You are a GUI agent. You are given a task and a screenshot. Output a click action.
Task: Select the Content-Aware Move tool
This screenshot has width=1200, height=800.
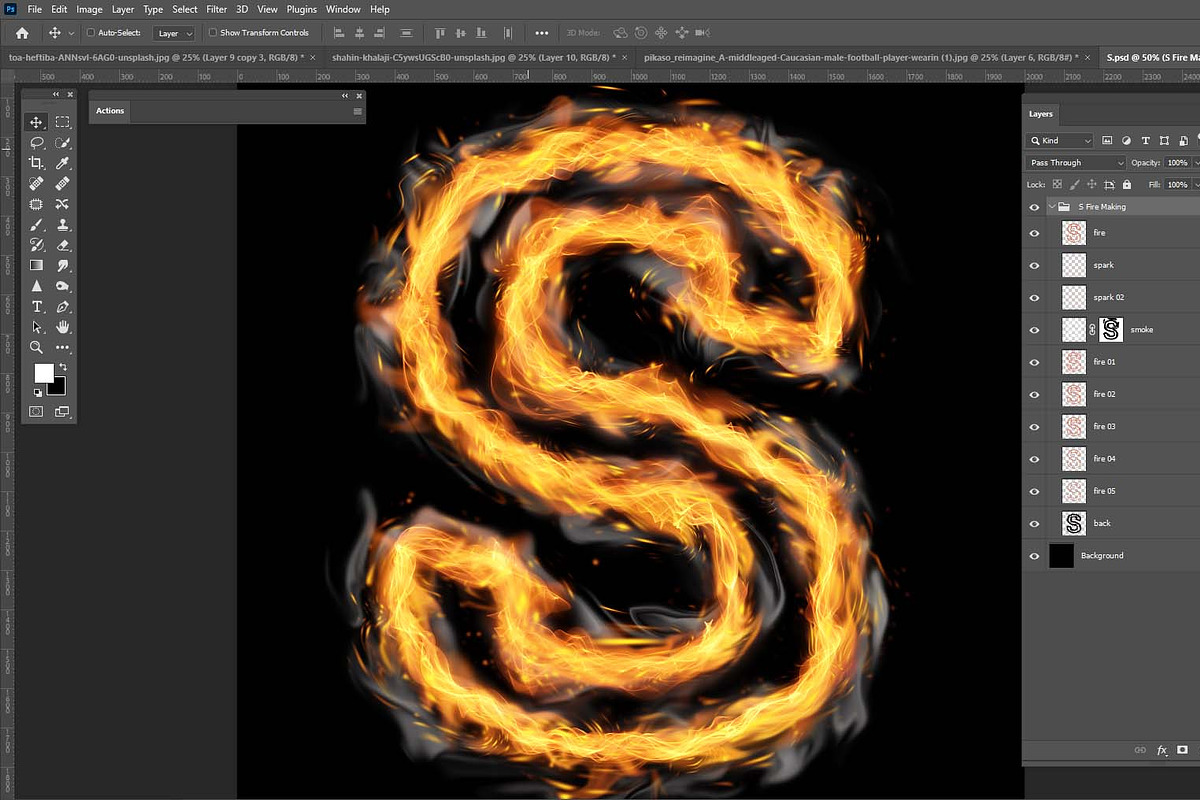point(63,204)
